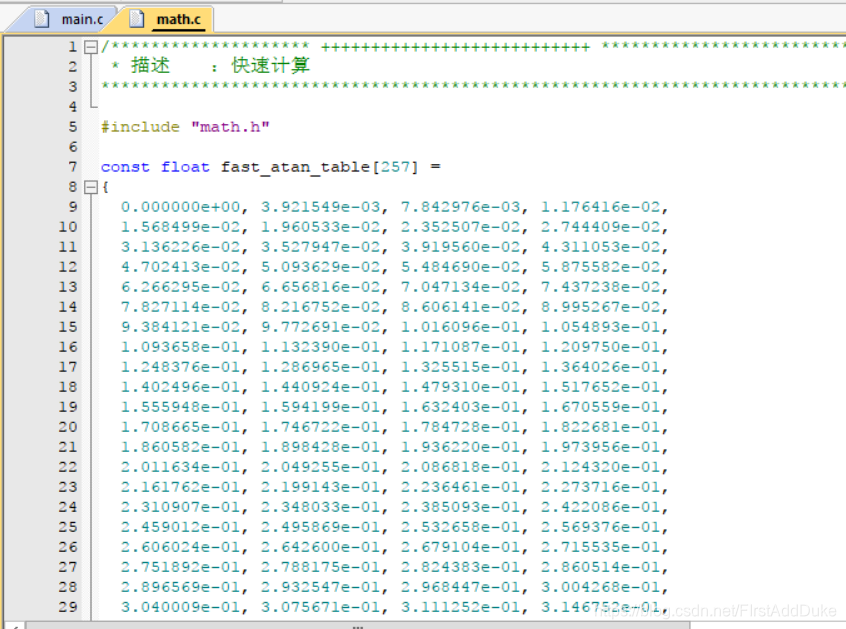This screenshot has width=846, height=629.
Task: Click value 8.995267e-02 on line 14
Action: point(601,307)
